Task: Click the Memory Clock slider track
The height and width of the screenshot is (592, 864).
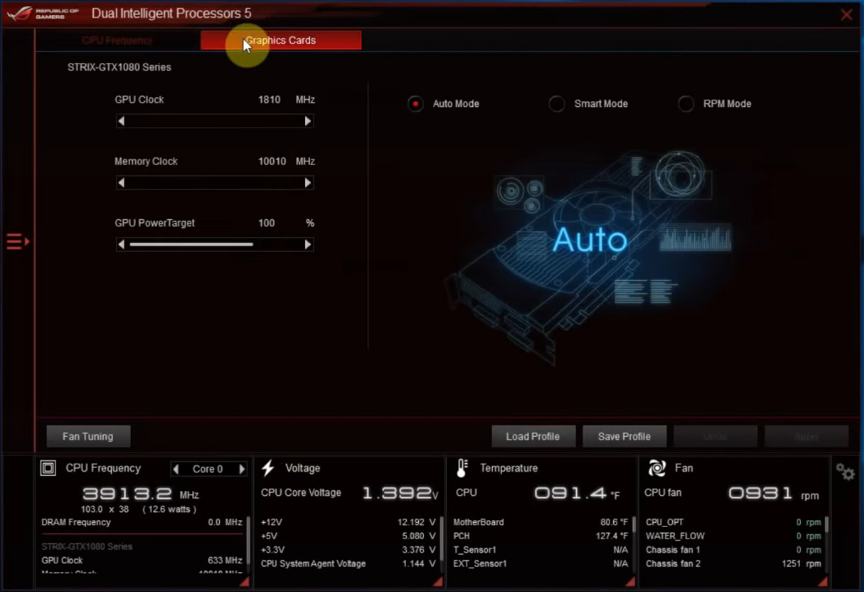Action: pos(215,183)
